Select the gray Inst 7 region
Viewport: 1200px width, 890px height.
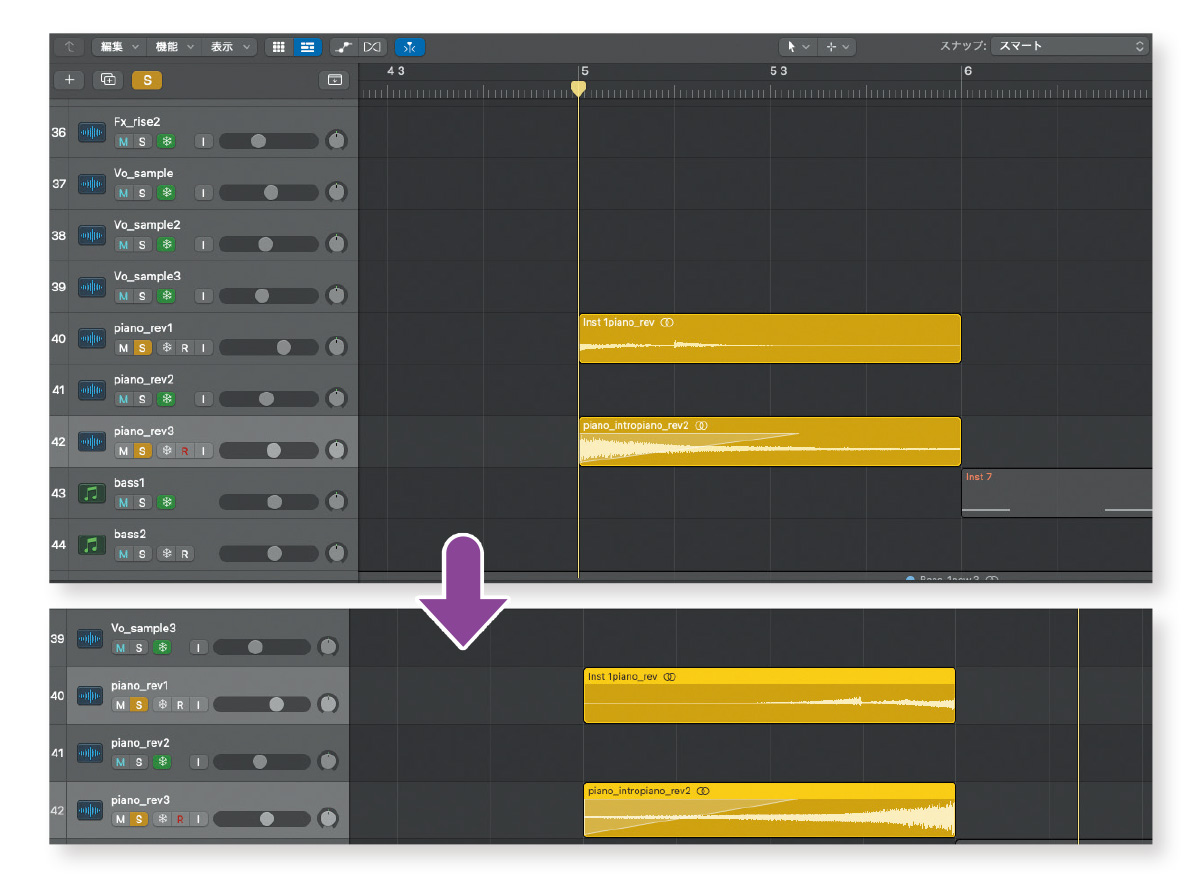[1057, 493]
